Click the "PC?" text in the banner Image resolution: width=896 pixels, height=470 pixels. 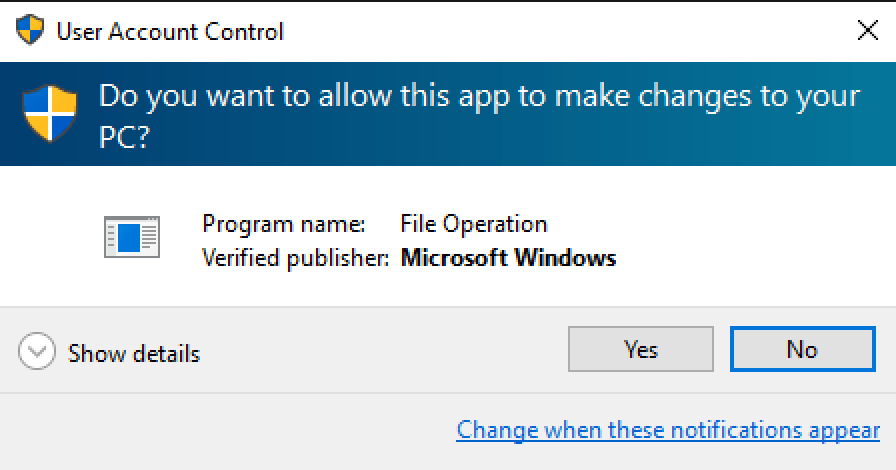(124, 137)
